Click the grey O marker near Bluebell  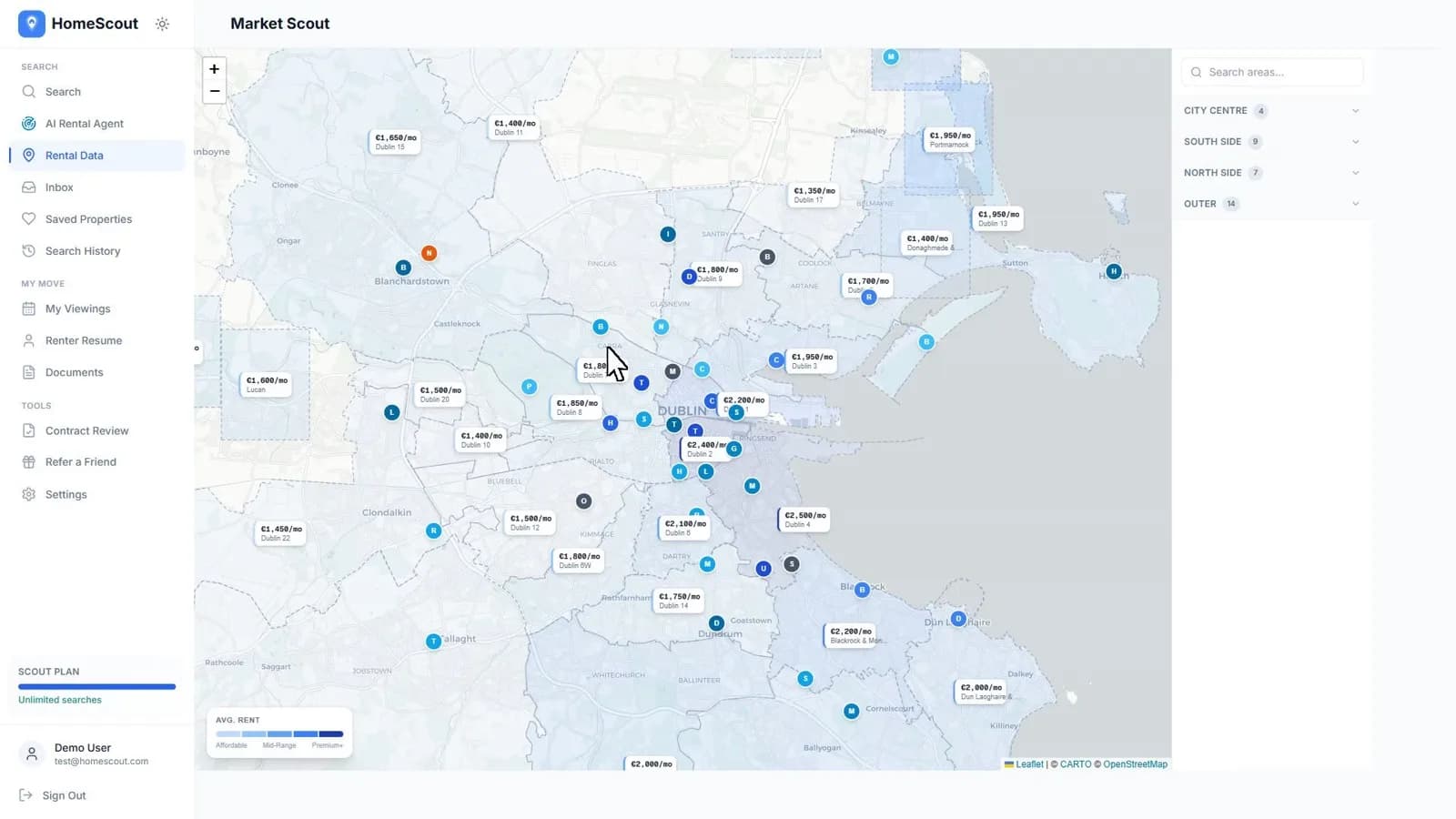tap(584, 501)
